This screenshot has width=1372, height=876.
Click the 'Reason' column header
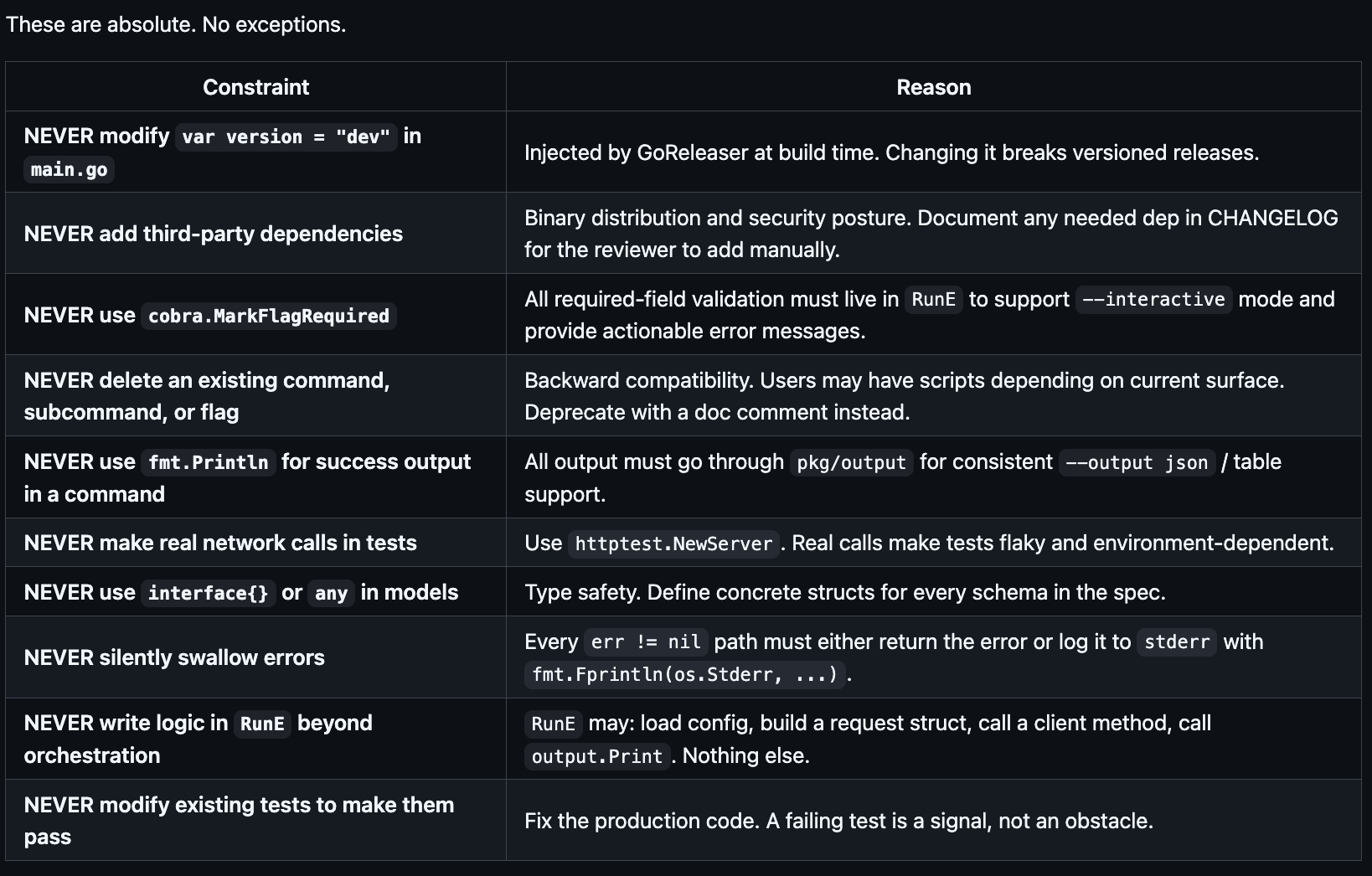(933, 87)
